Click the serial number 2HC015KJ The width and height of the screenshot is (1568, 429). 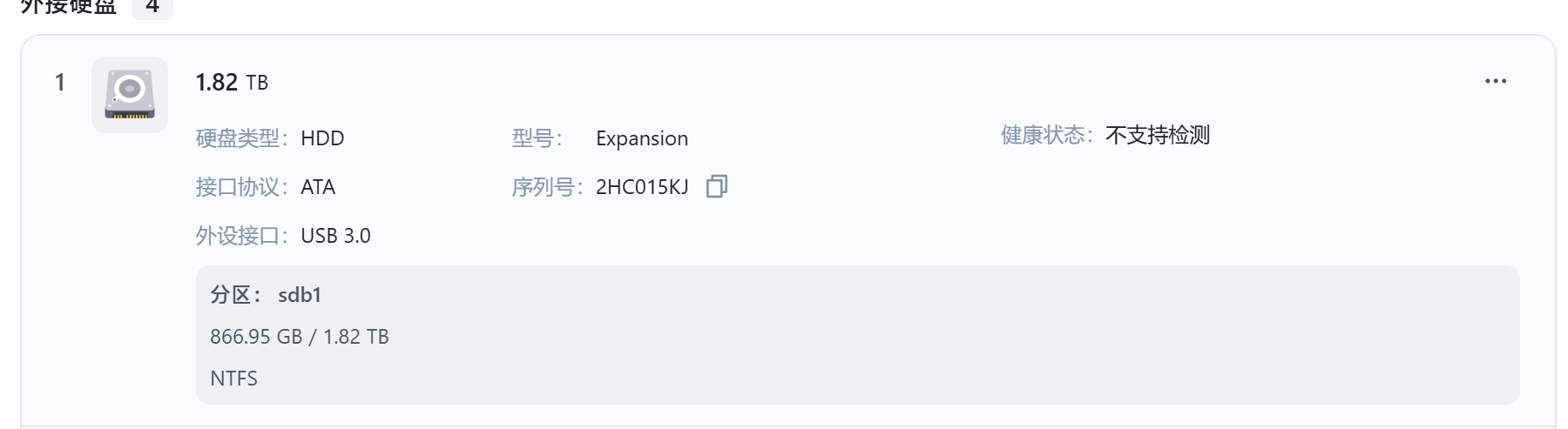click(642, 187)
